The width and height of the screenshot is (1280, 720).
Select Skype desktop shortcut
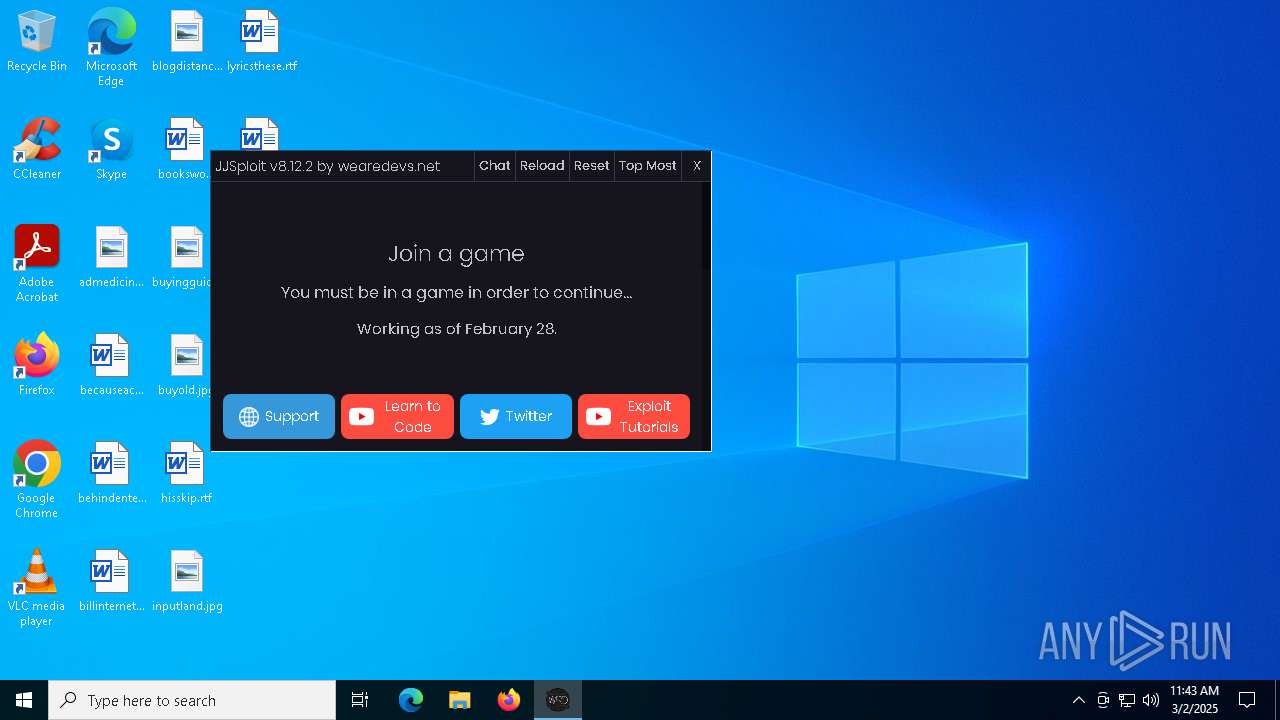(x=111, y=150)
